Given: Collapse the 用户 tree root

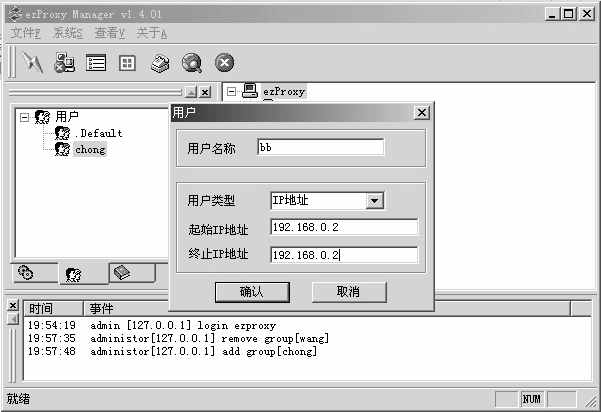Looking at the screenshot, I should click(x=25, y=117).
